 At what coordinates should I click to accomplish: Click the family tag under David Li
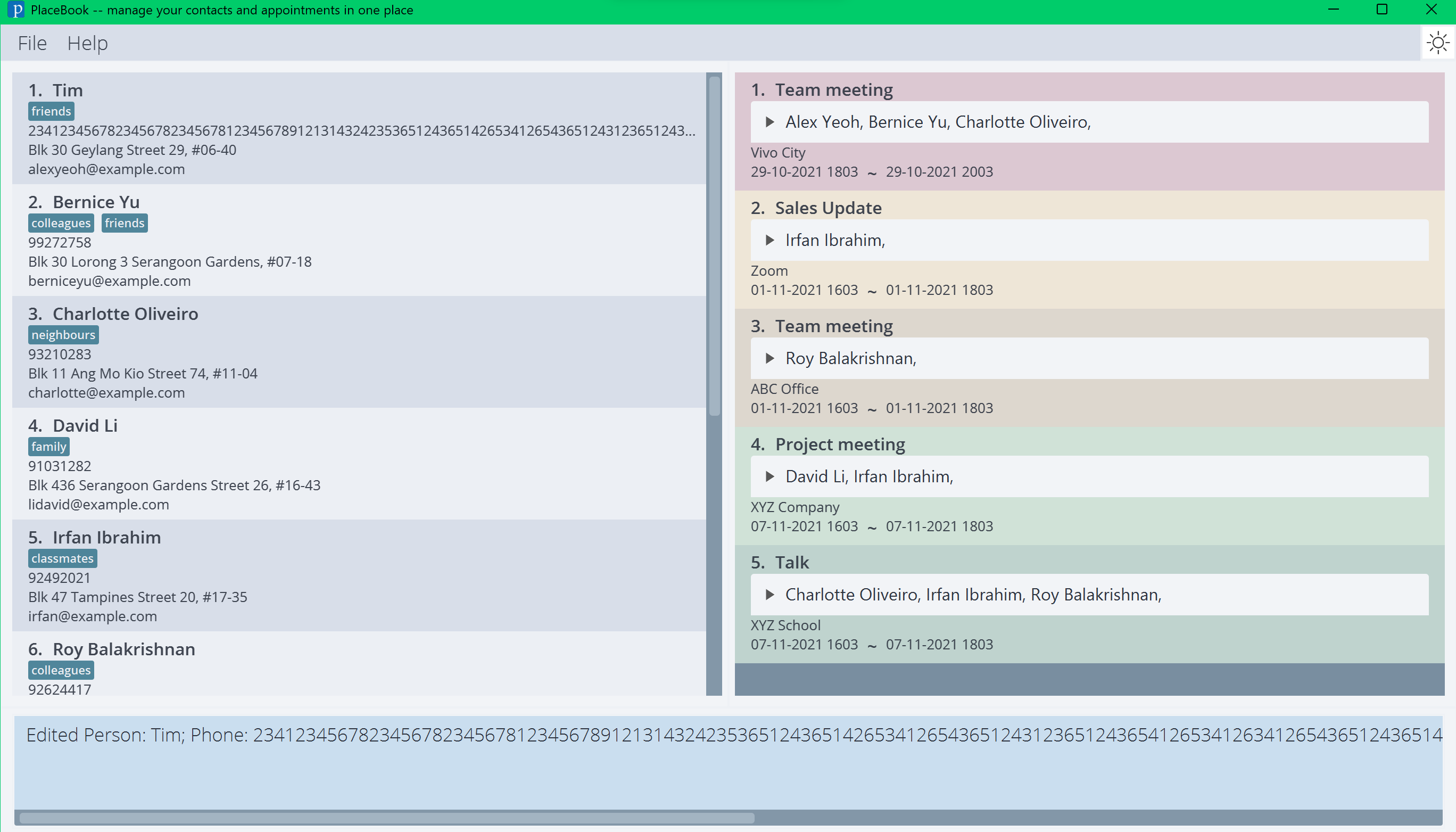pyautogui.click(x=48, y=447)
